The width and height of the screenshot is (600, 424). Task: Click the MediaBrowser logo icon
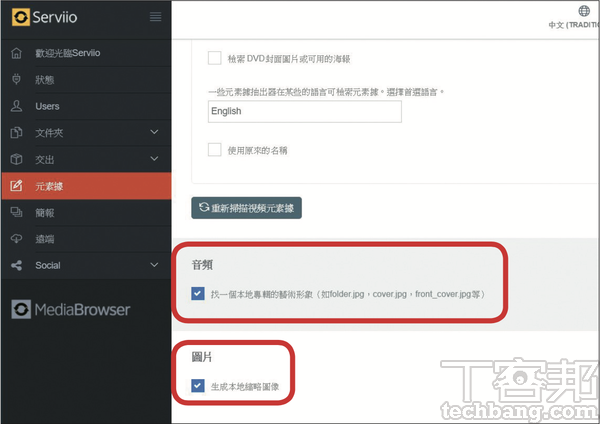click(21, 310)
